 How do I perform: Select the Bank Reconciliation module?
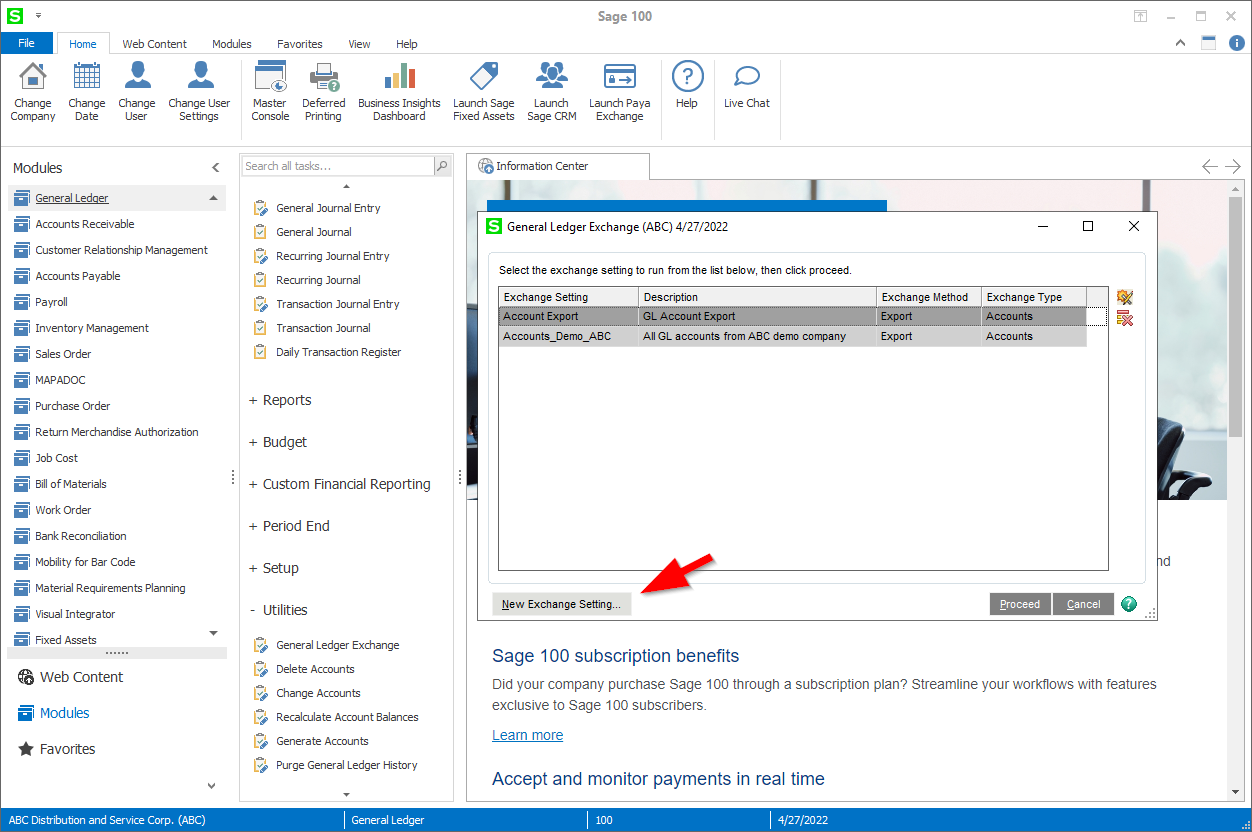tap(81, 536)
